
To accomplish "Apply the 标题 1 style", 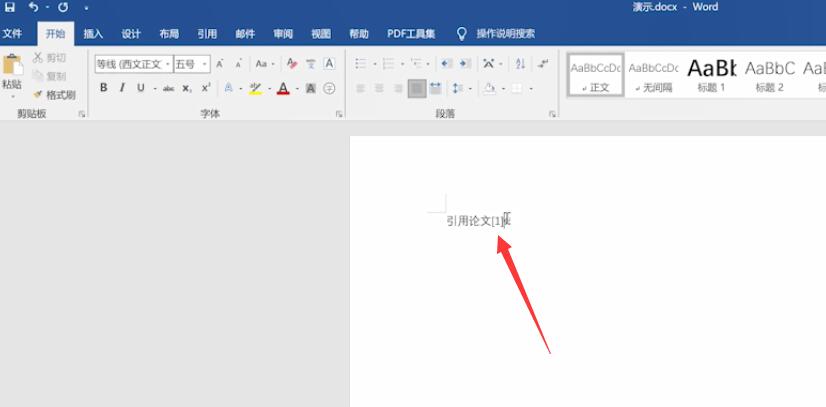I will (711, 75).
